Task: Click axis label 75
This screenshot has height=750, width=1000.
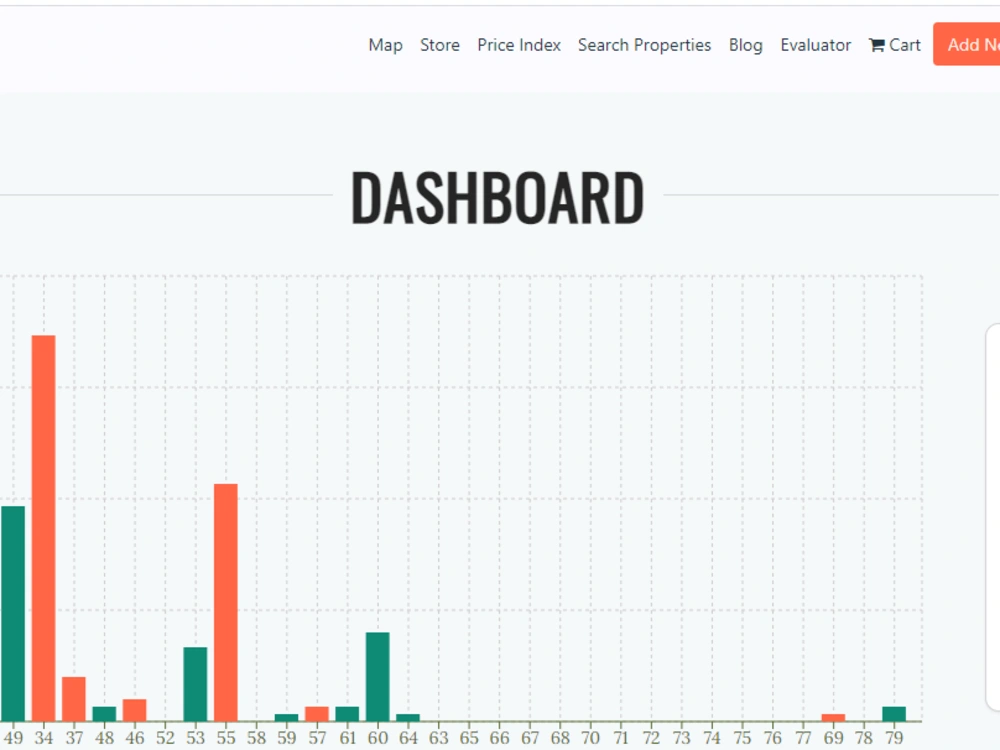Action: [x=742, y=738]
